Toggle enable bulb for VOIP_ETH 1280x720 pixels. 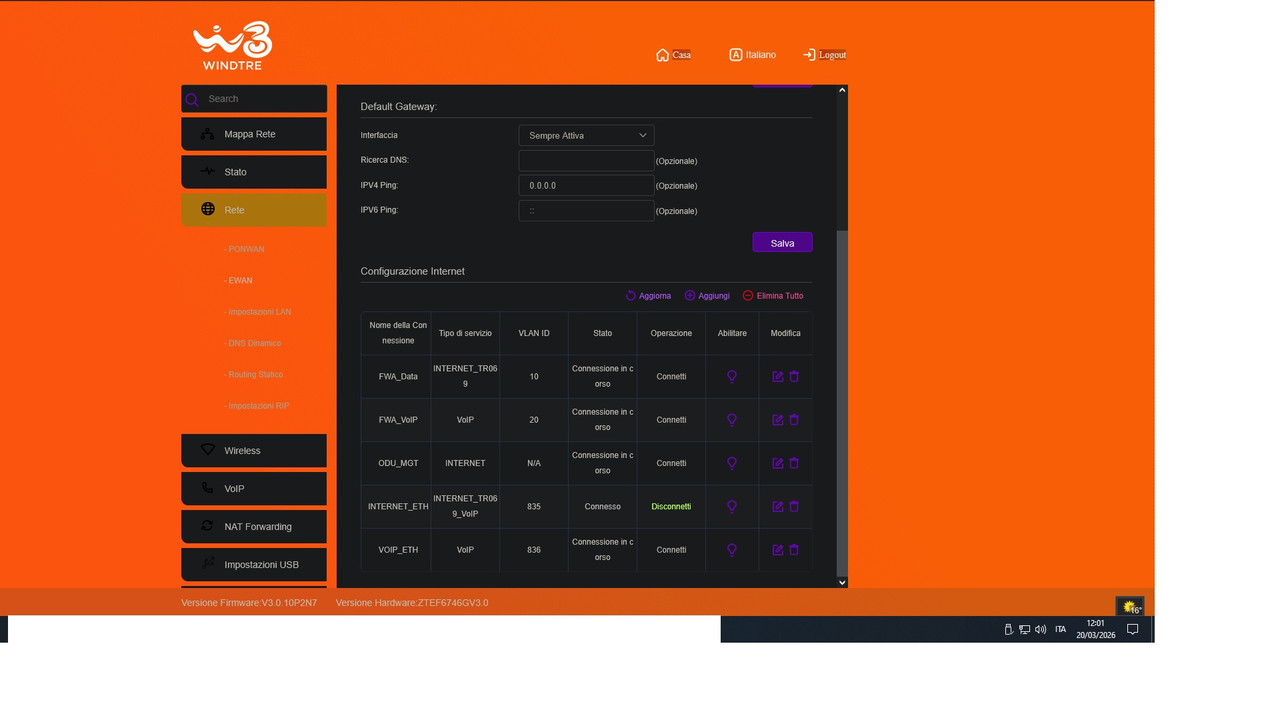732,550
